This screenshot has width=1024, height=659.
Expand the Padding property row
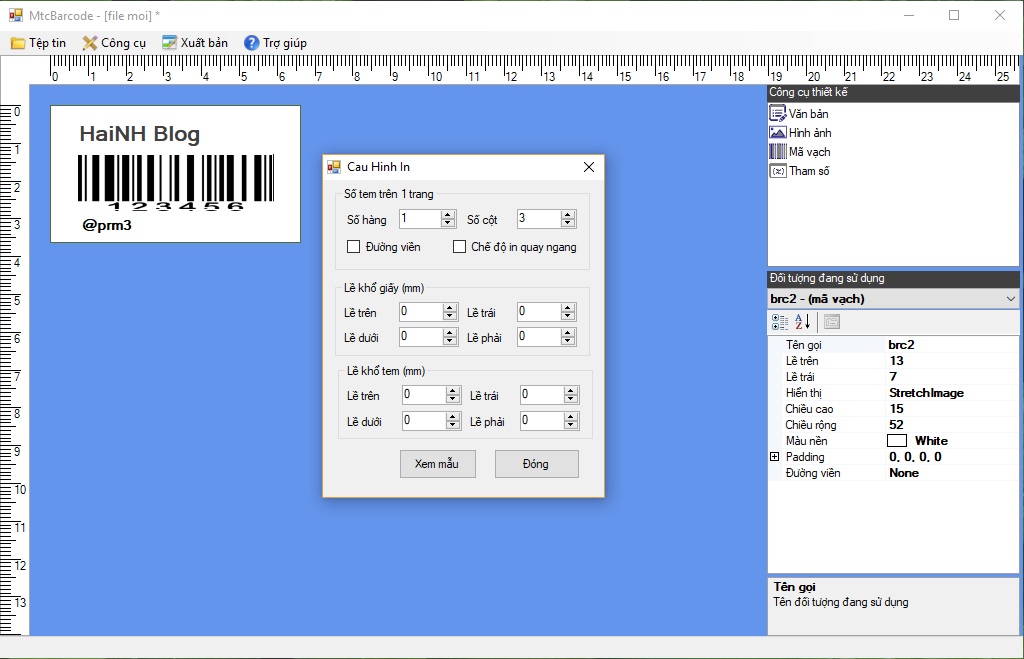pos(774,457)
